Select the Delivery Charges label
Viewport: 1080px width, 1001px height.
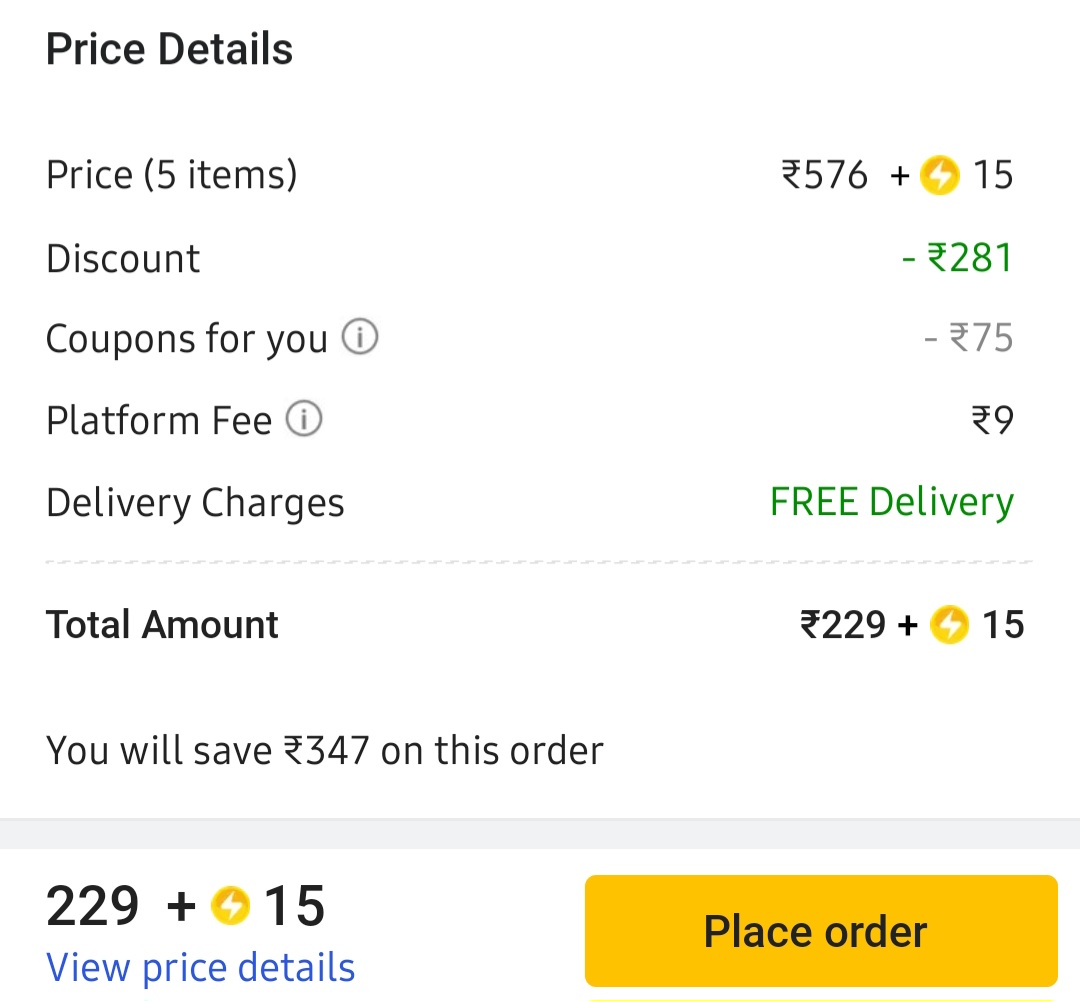[195, 503]
